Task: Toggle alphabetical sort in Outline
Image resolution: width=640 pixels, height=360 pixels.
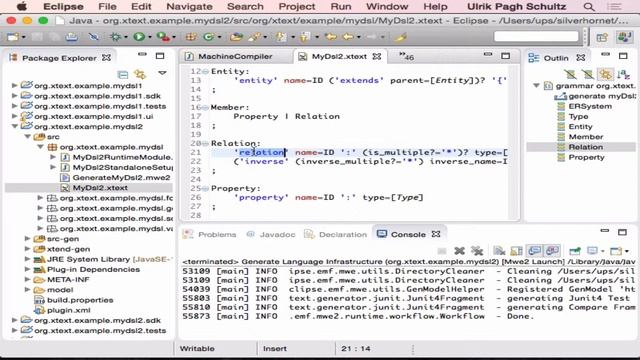Action: tap(623, 74)
